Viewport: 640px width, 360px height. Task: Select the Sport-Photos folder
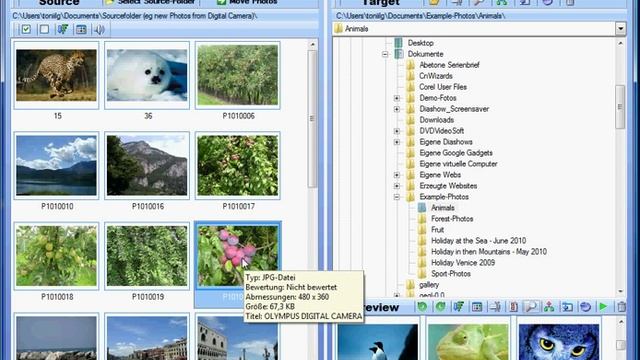pos(451,274)
